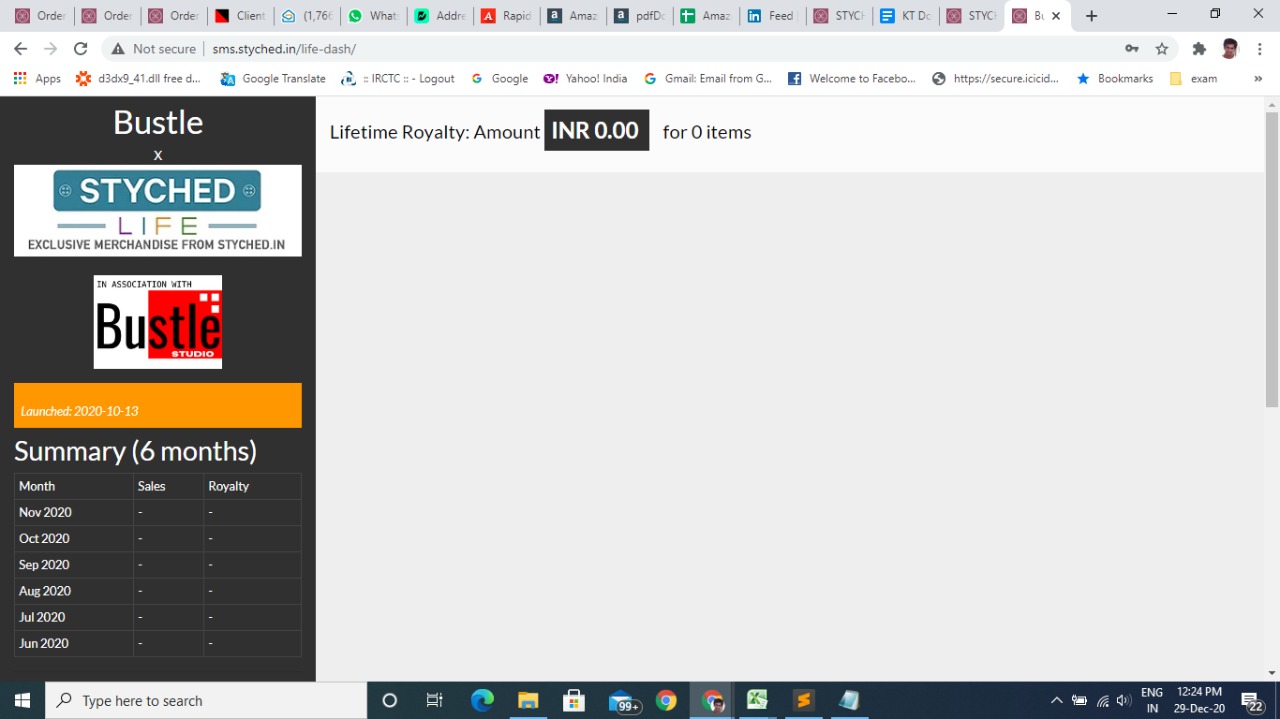Image resolution: width=1280 pixels, height=719 pixels.
Task: Open a new browser tab
Action: tap(1091, 16)
